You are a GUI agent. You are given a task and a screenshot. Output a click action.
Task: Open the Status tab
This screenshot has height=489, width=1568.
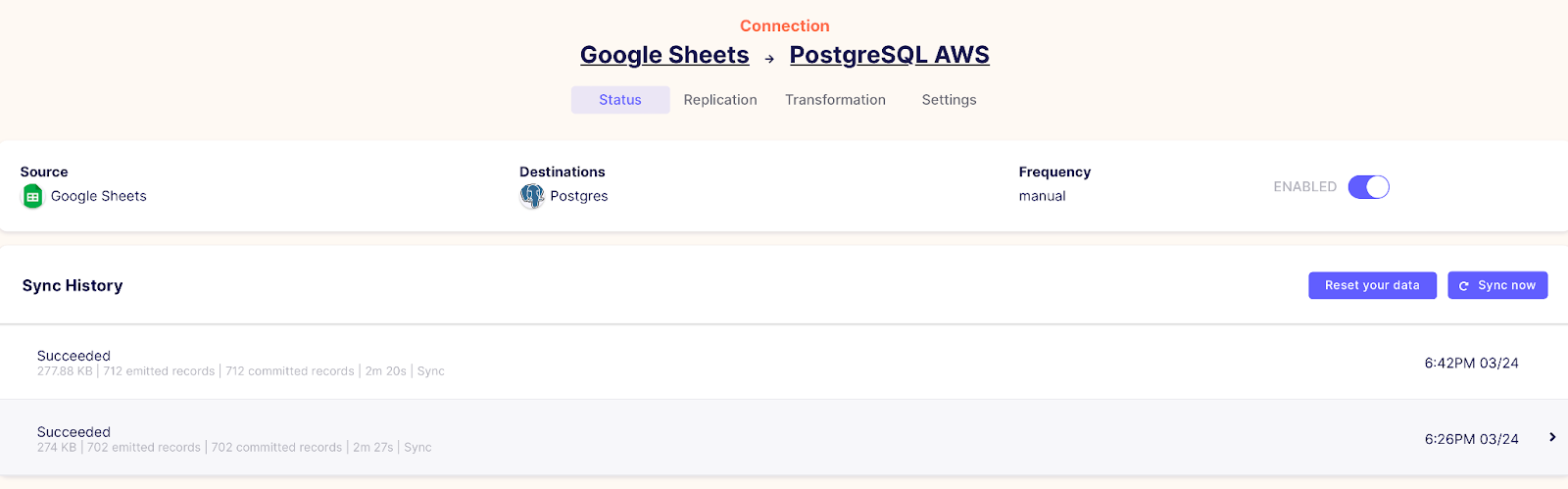click(620, 100)
